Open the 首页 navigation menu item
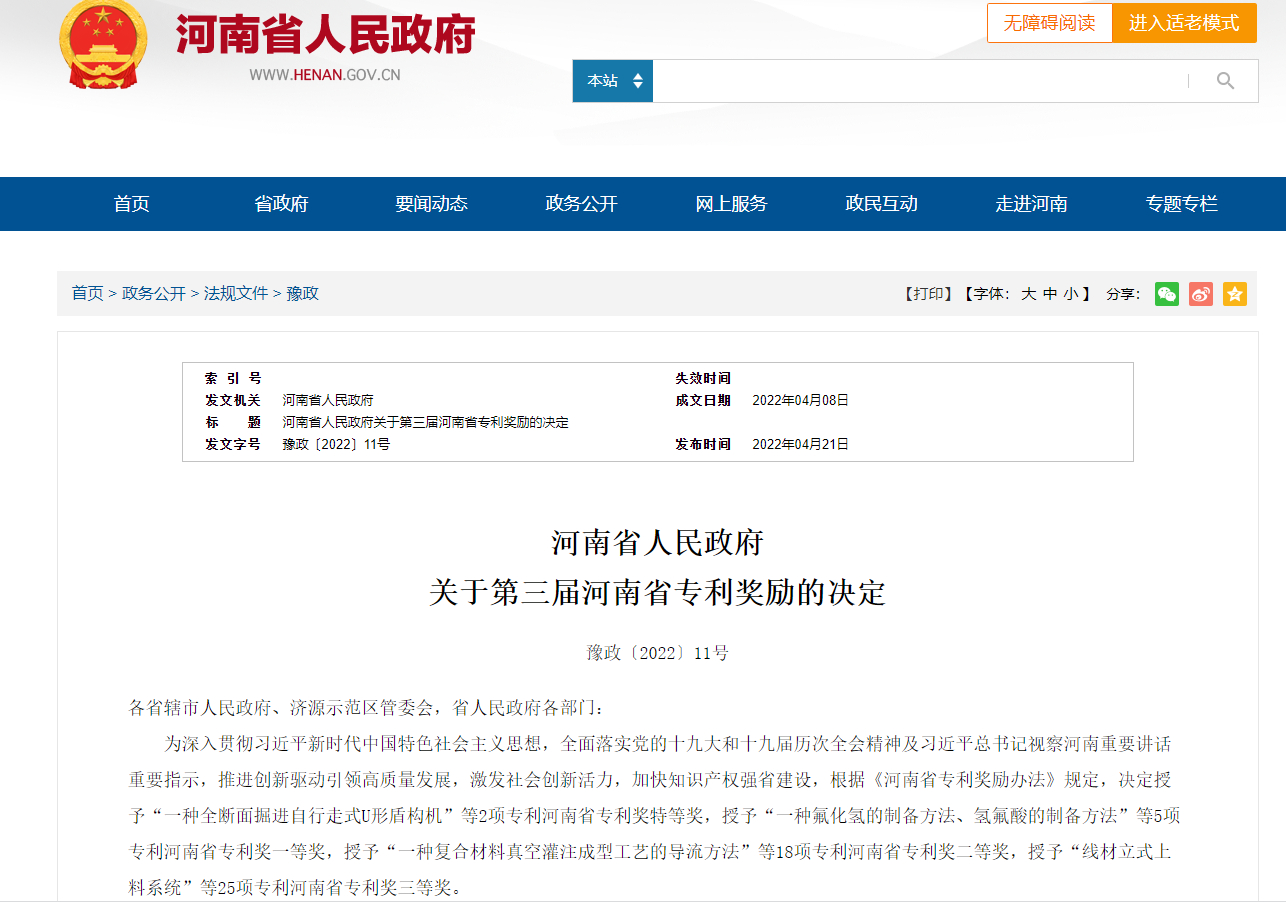Screen dimensions: 1286x902 [x=132, y=204]
